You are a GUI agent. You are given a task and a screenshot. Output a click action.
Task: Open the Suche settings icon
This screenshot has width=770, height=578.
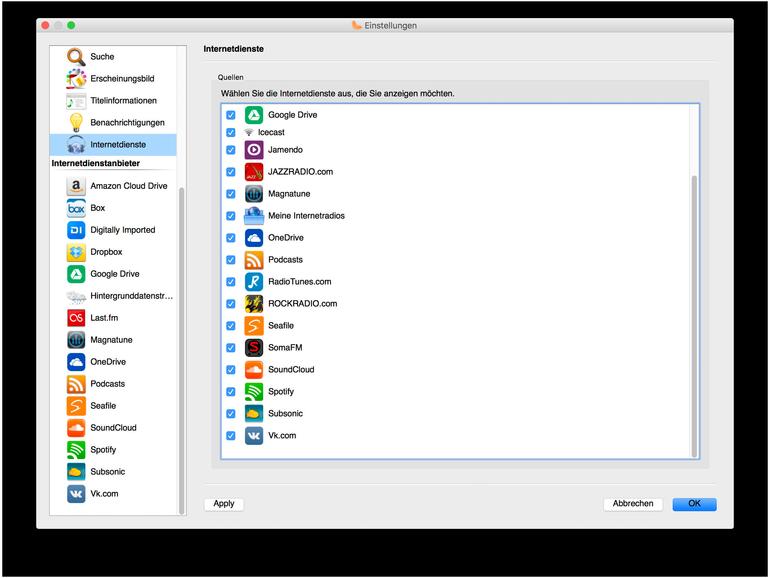click(x=76, y=56)
